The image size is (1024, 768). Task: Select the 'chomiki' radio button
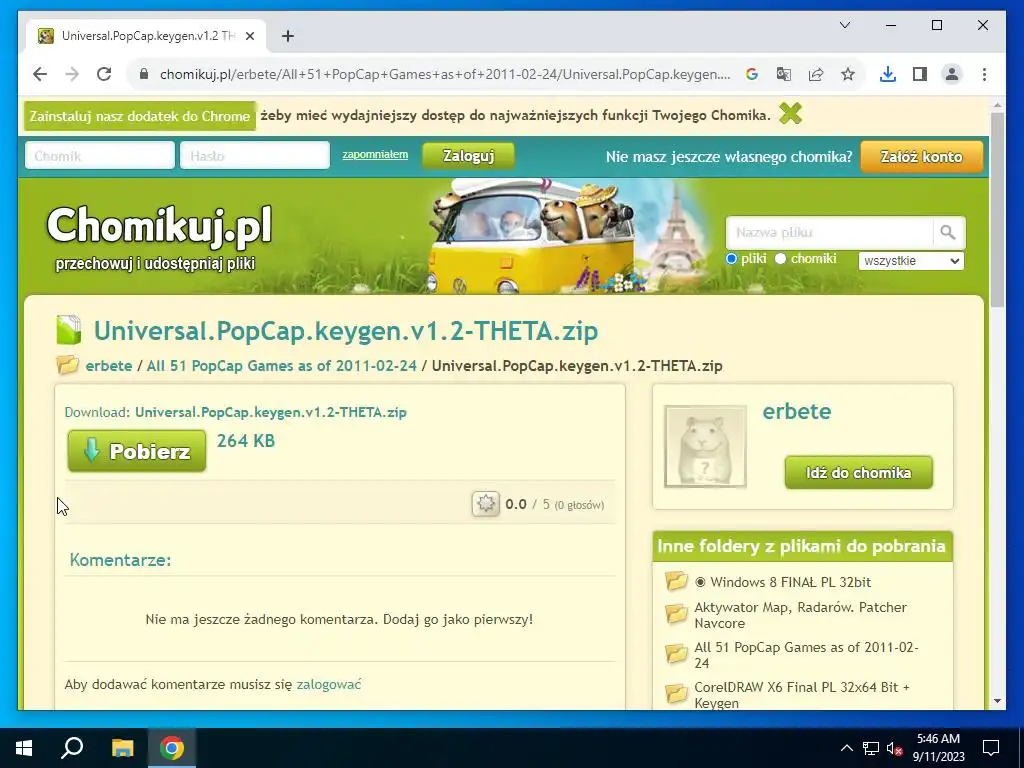point(780,259)
